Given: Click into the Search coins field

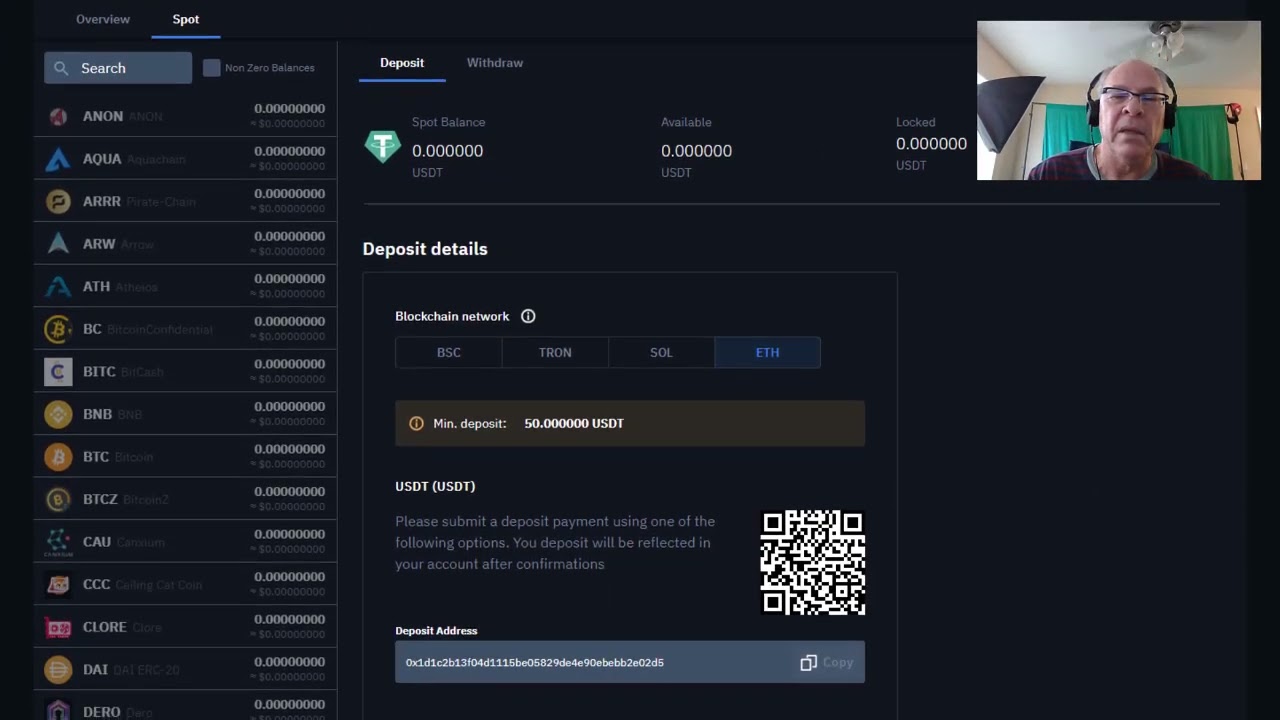Looking at the screenshot, I should 118,68.
